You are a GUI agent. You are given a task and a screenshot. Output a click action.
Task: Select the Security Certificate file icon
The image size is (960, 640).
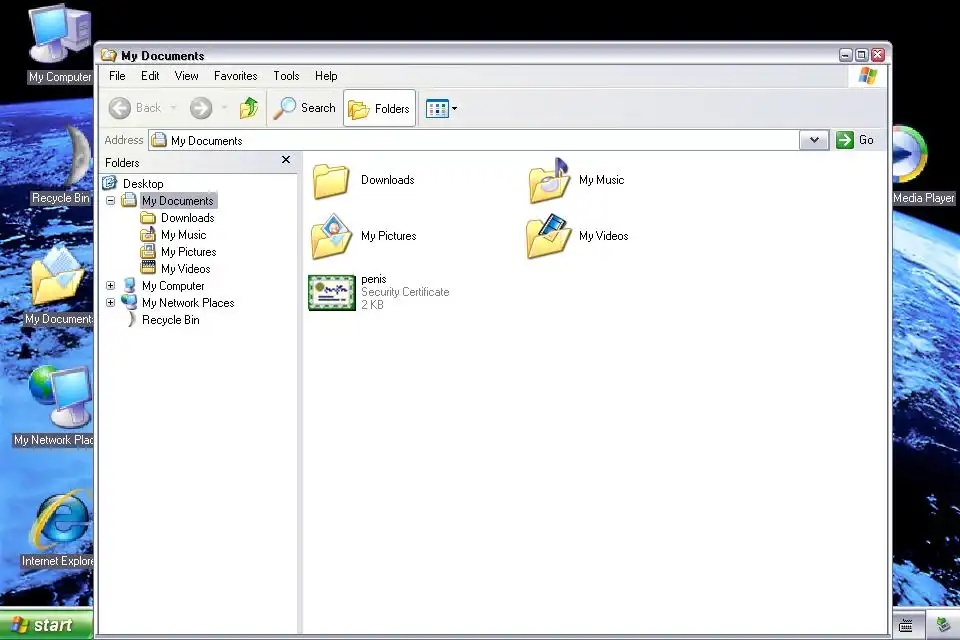pos(332,293)
